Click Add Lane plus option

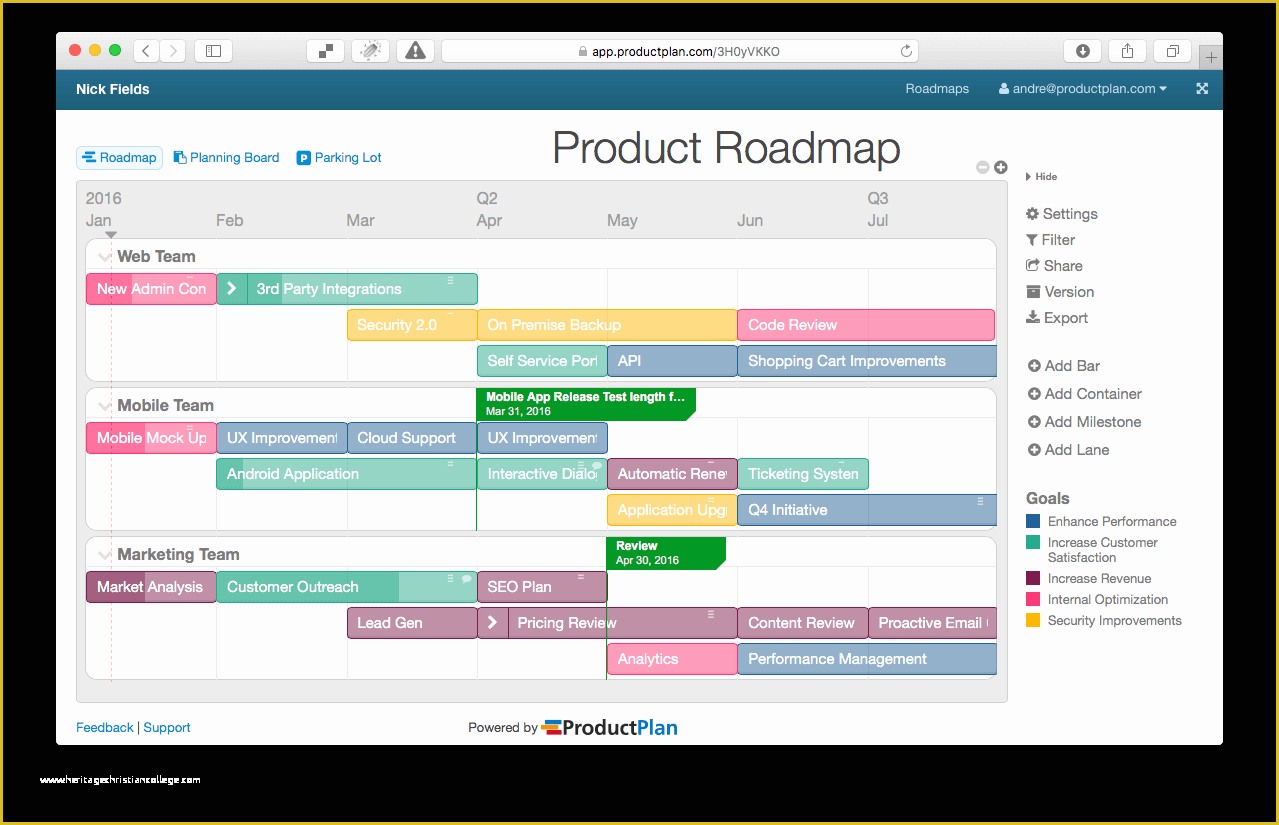[x=1068, y=450]
